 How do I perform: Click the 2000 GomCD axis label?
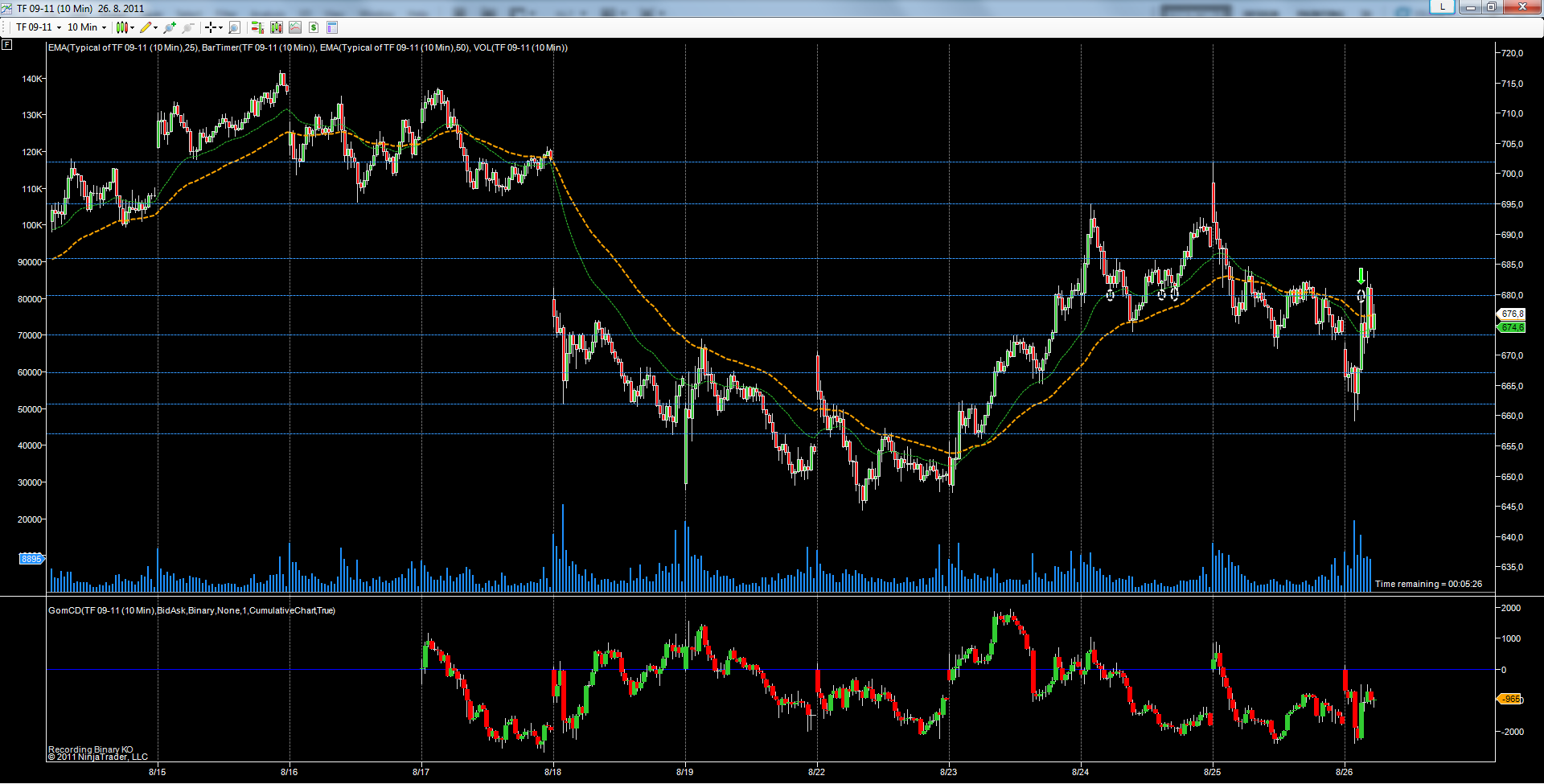tap(1511, 608)
